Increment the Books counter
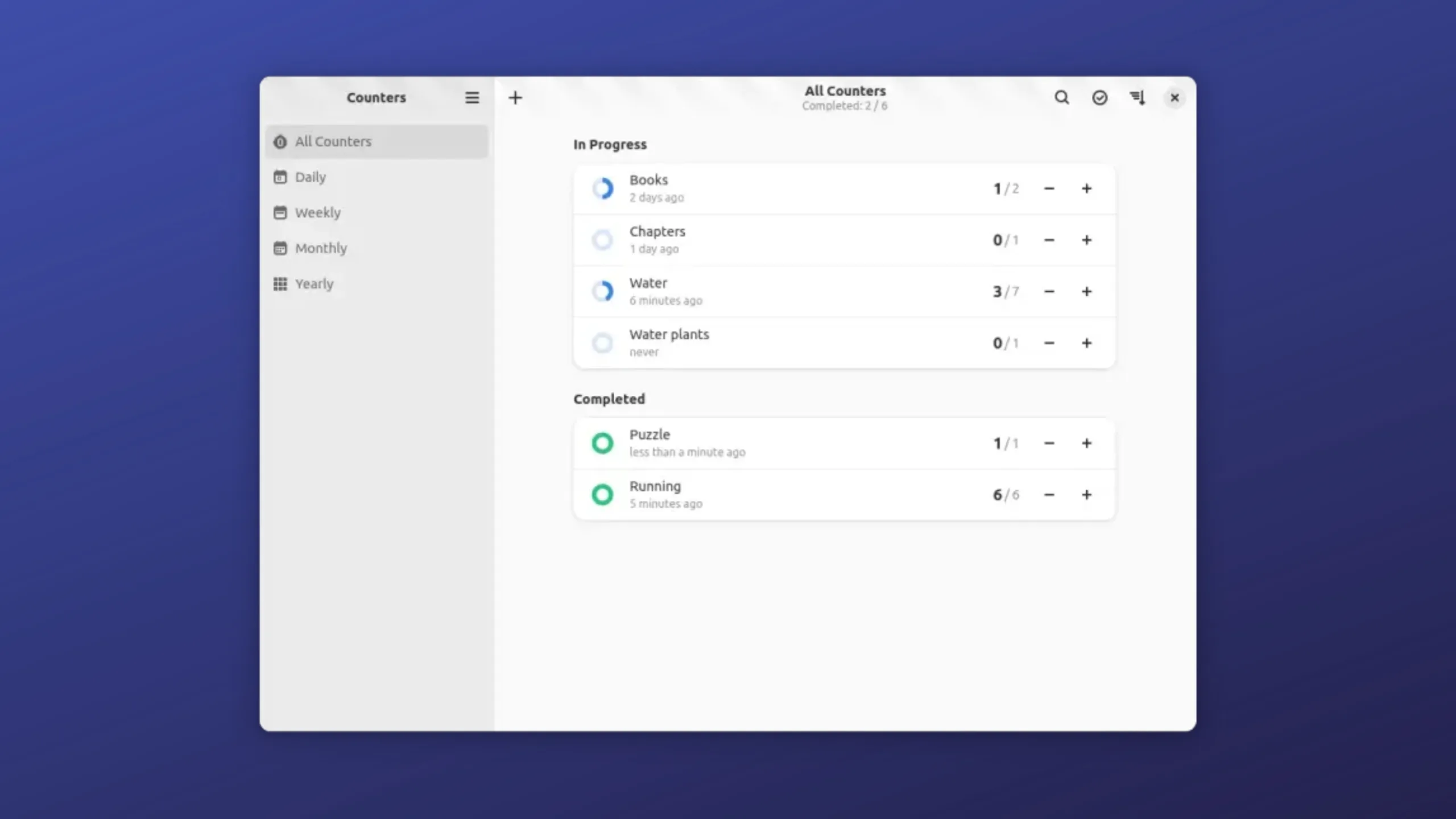Screen dimensions: 1456x819 click(1086, 188)
